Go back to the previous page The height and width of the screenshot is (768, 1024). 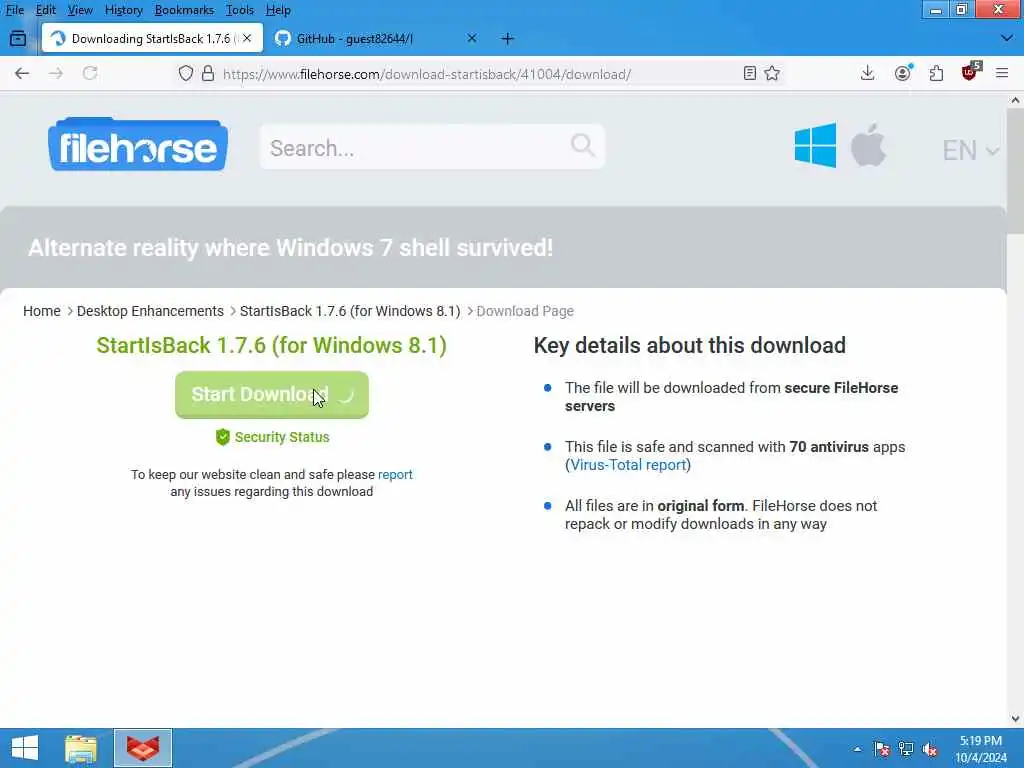click(x=22, y=73)
